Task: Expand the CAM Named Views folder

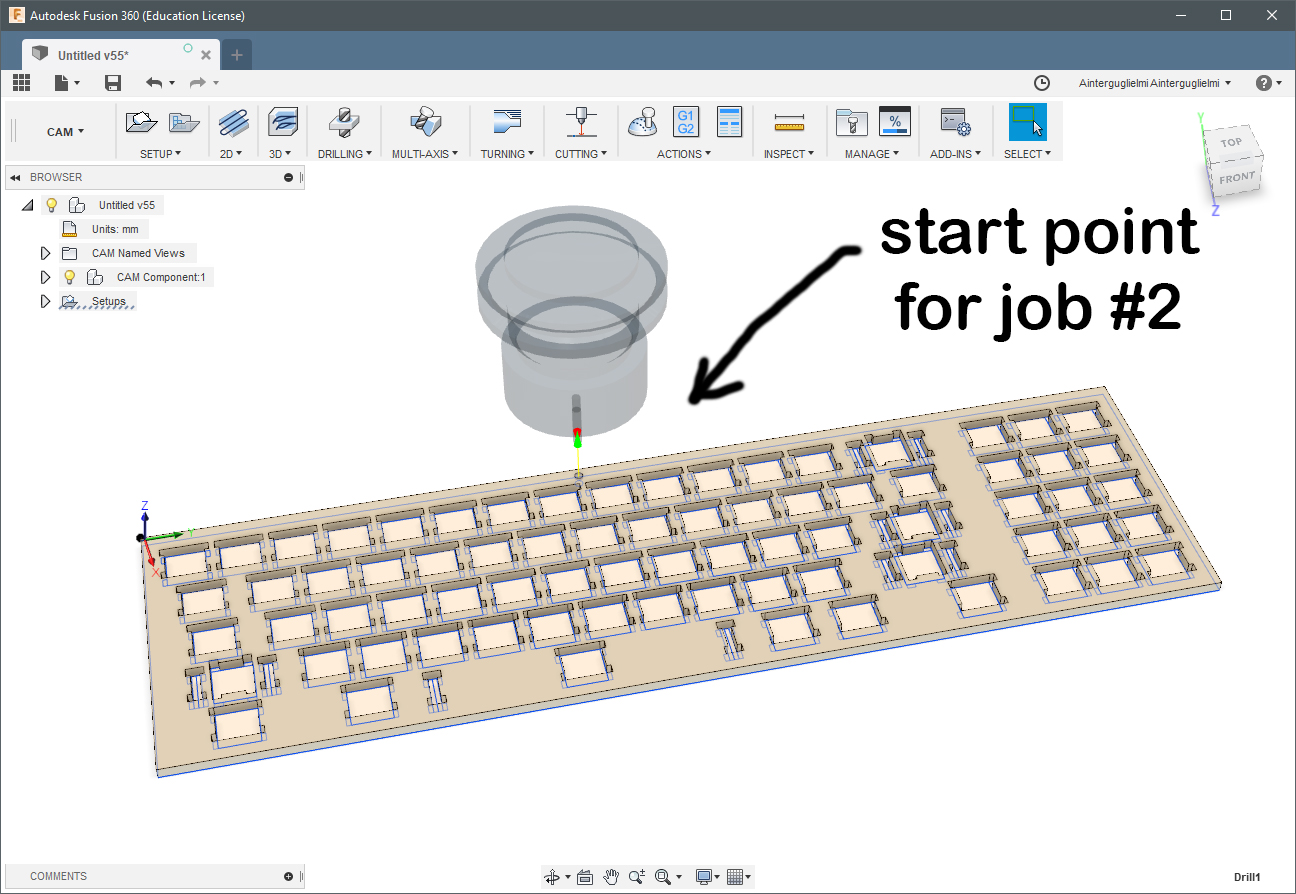Action: click(44, 253)
